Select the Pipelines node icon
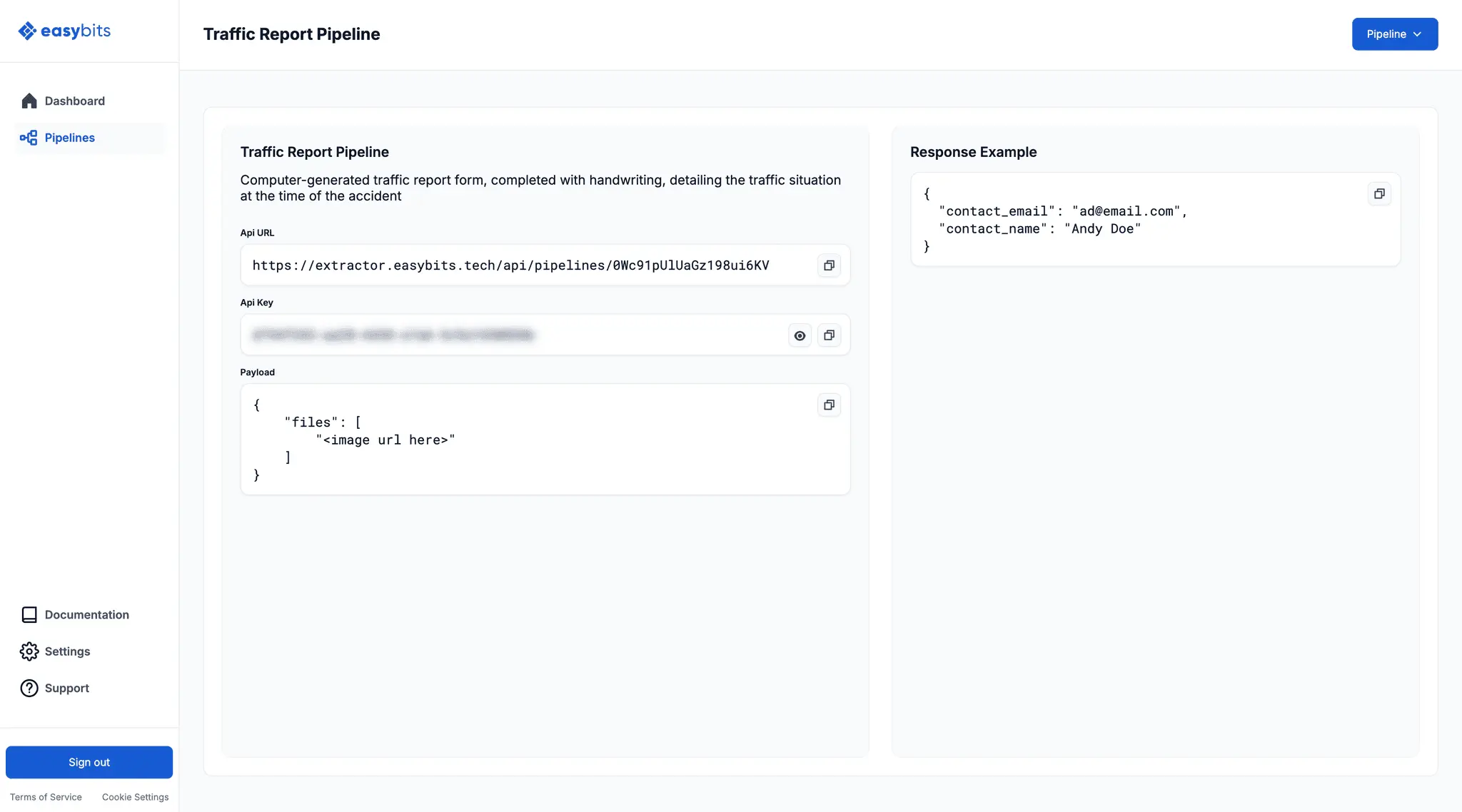This screenshot has width=1462, height=812. point(29,138)
